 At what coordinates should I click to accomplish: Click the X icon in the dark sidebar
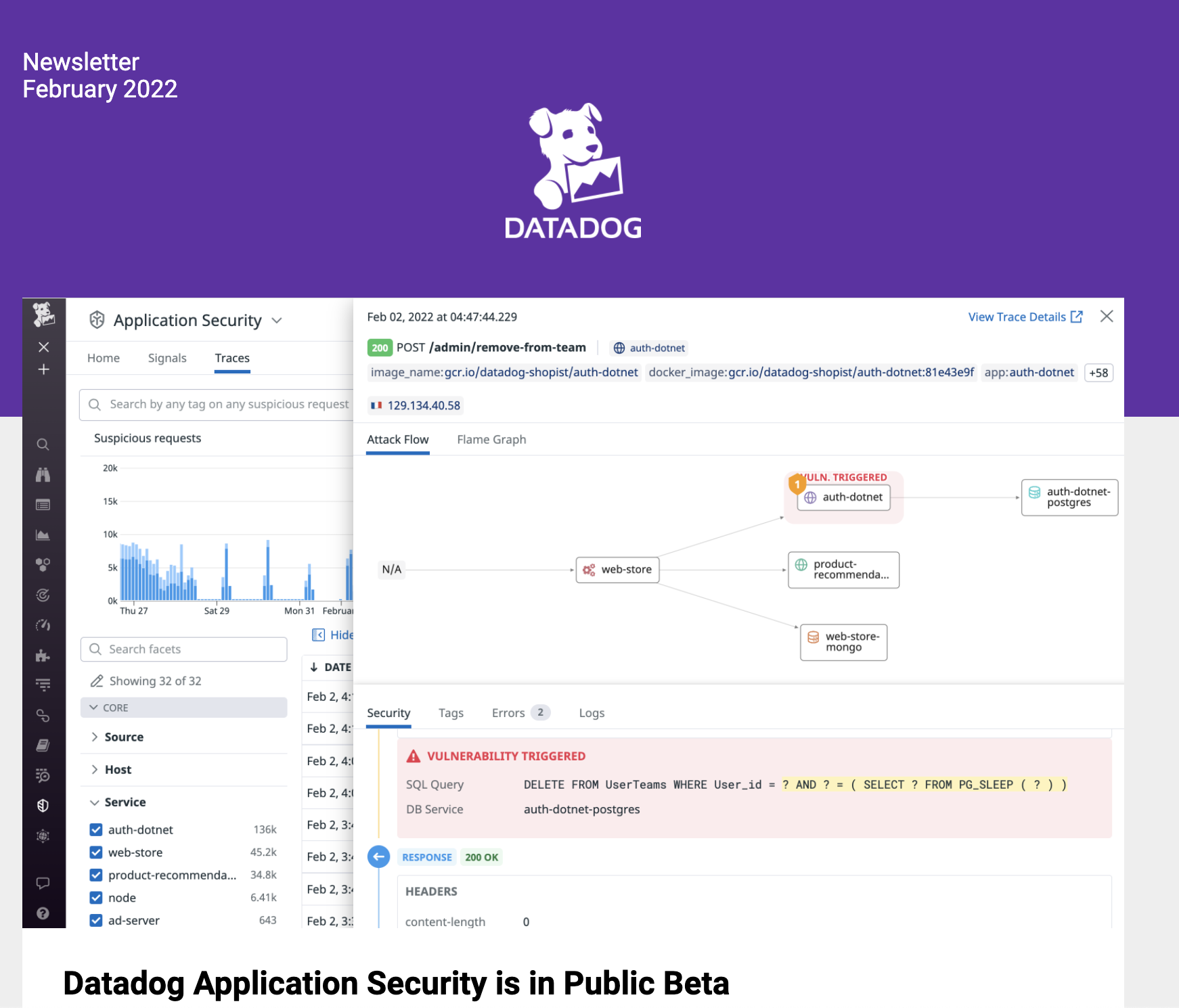coord(43,347)
